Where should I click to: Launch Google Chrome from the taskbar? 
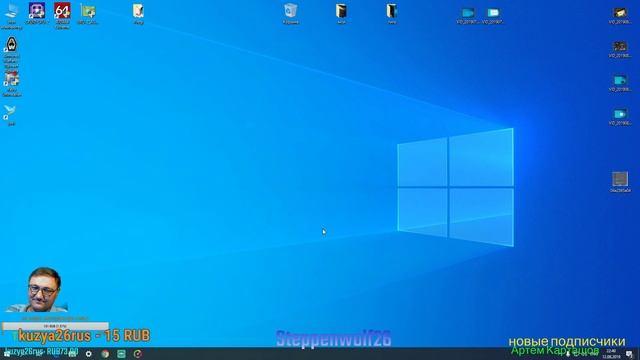[105, 354]
